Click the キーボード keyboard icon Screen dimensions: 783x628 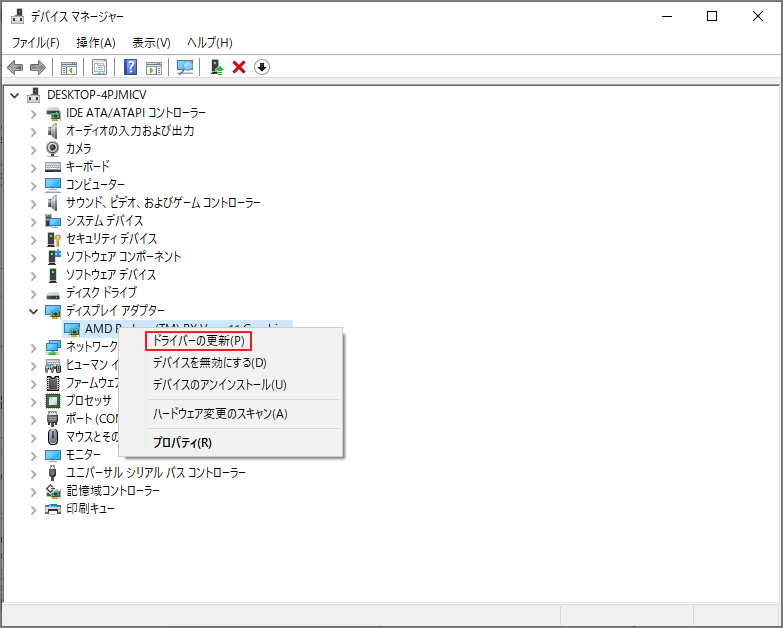click(53, 167)
